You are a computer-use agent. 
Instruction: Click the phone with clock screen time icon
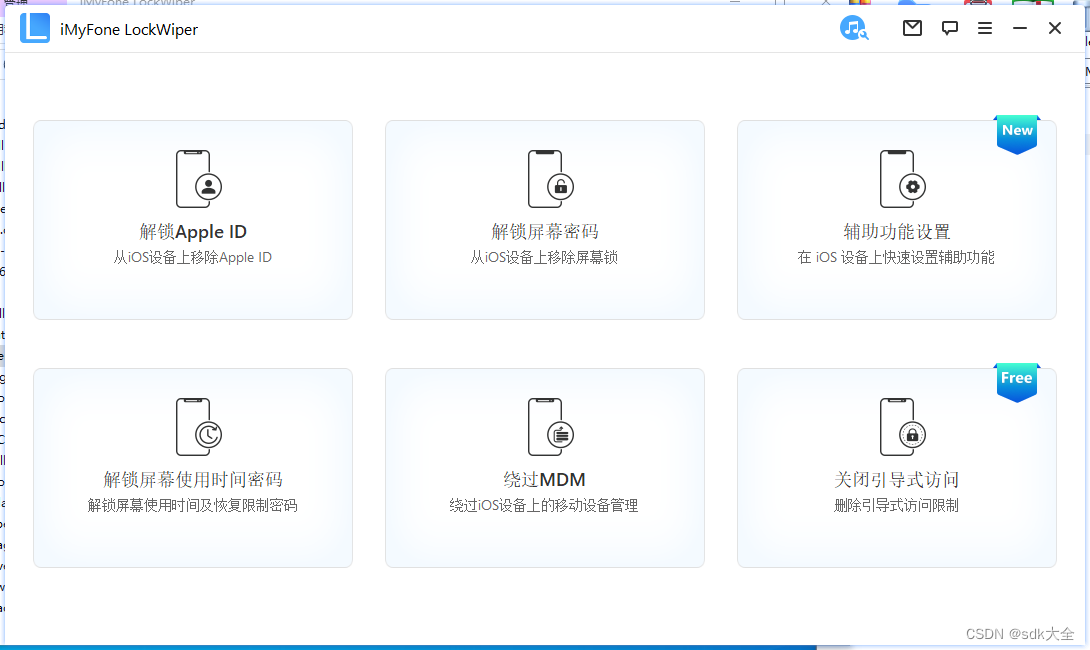click(199, 427)
